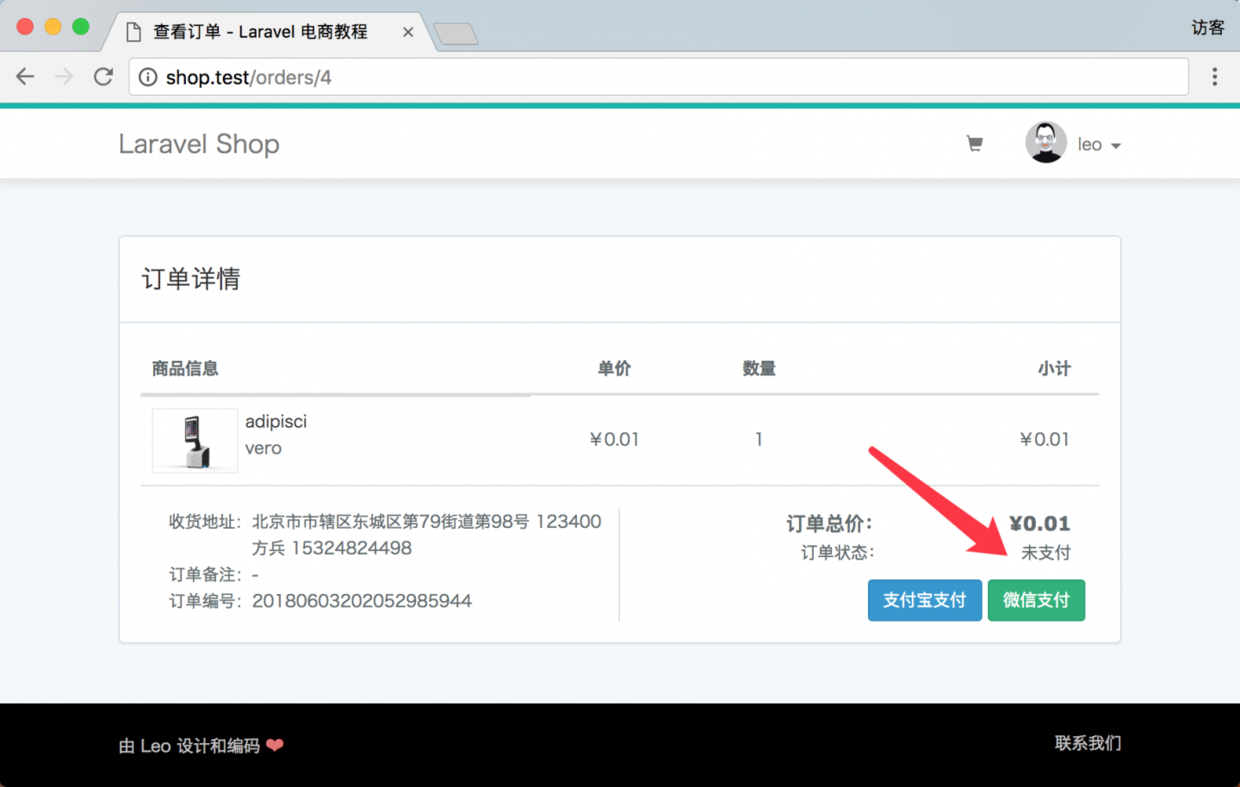1240x787 pixels.
Task: Click the browser forward arrow
Action: coord(64,77)
